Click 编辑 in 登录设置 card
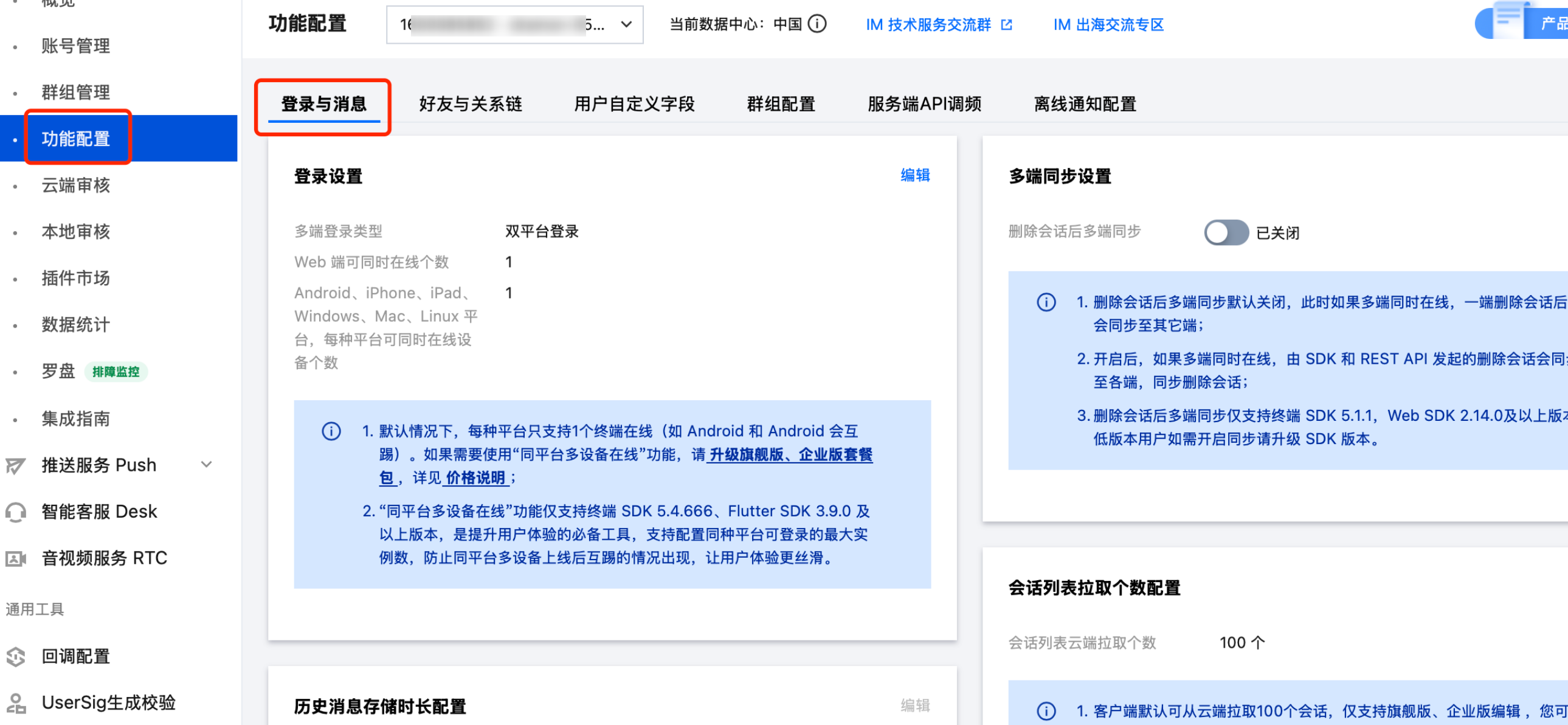Screen dimensions: 1568x725 click(914, 175)
